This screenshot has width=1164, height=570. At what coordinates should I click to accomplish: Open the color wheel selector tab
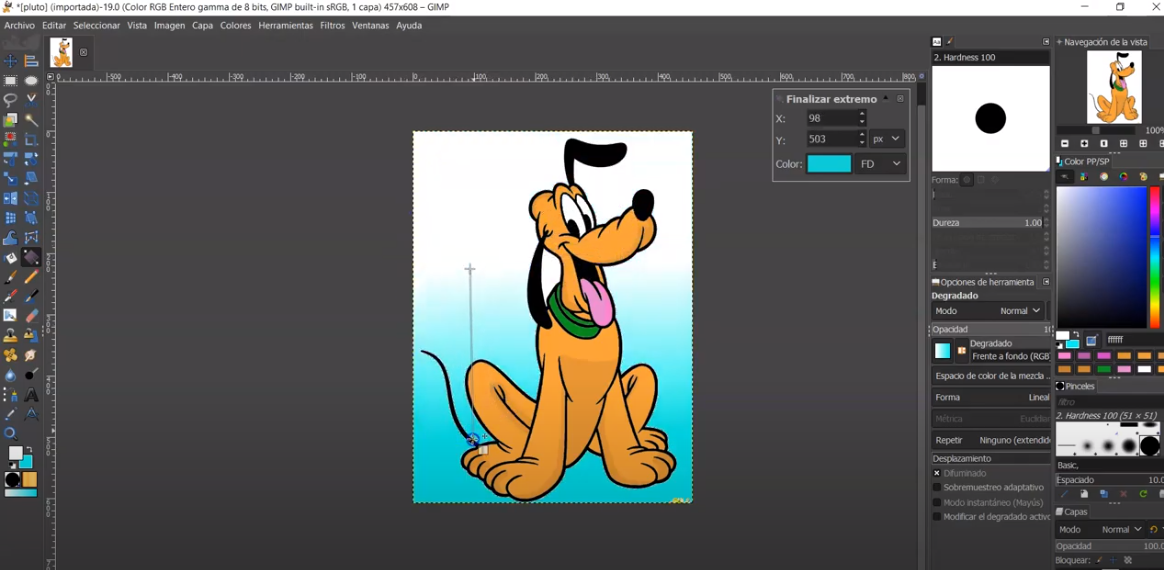pos(1123,177)
